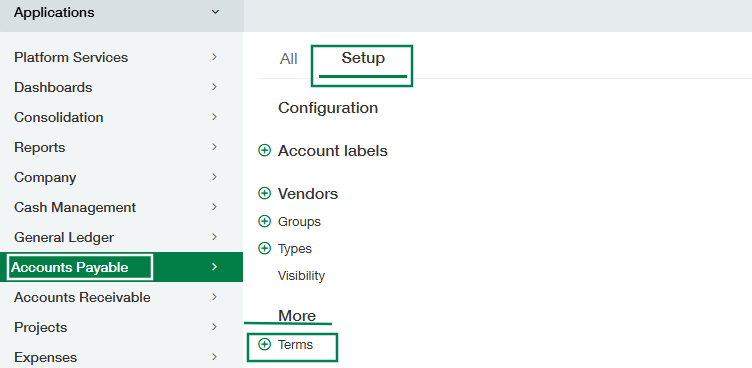
Task: Add a new vendor Group via plus icon
Action: point(264,221)
